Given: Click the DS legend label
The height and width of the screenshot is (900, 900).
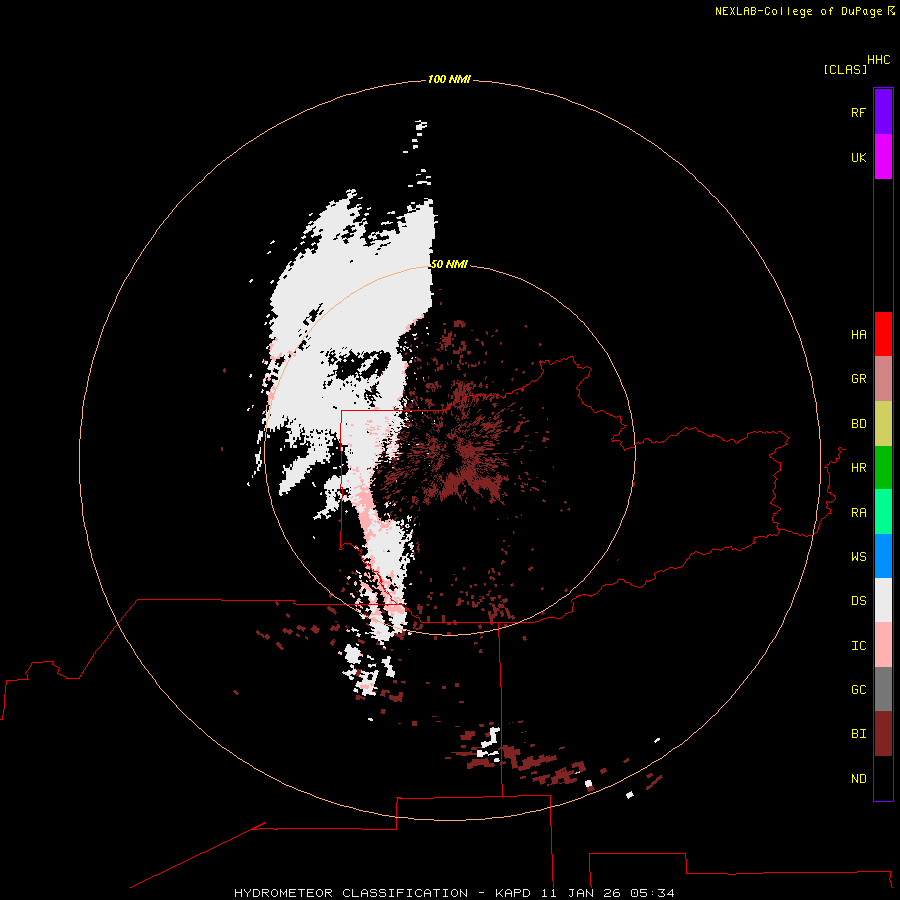Looking at the screenshot, I should (859, 601).
